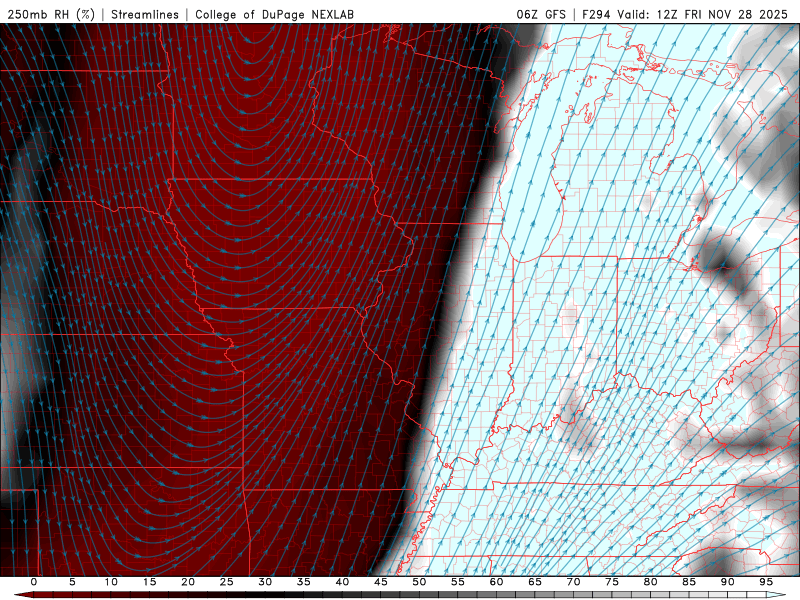800x600 pixels.
Task: Click the "F294" forecast hour text
Action: point(596,14)
